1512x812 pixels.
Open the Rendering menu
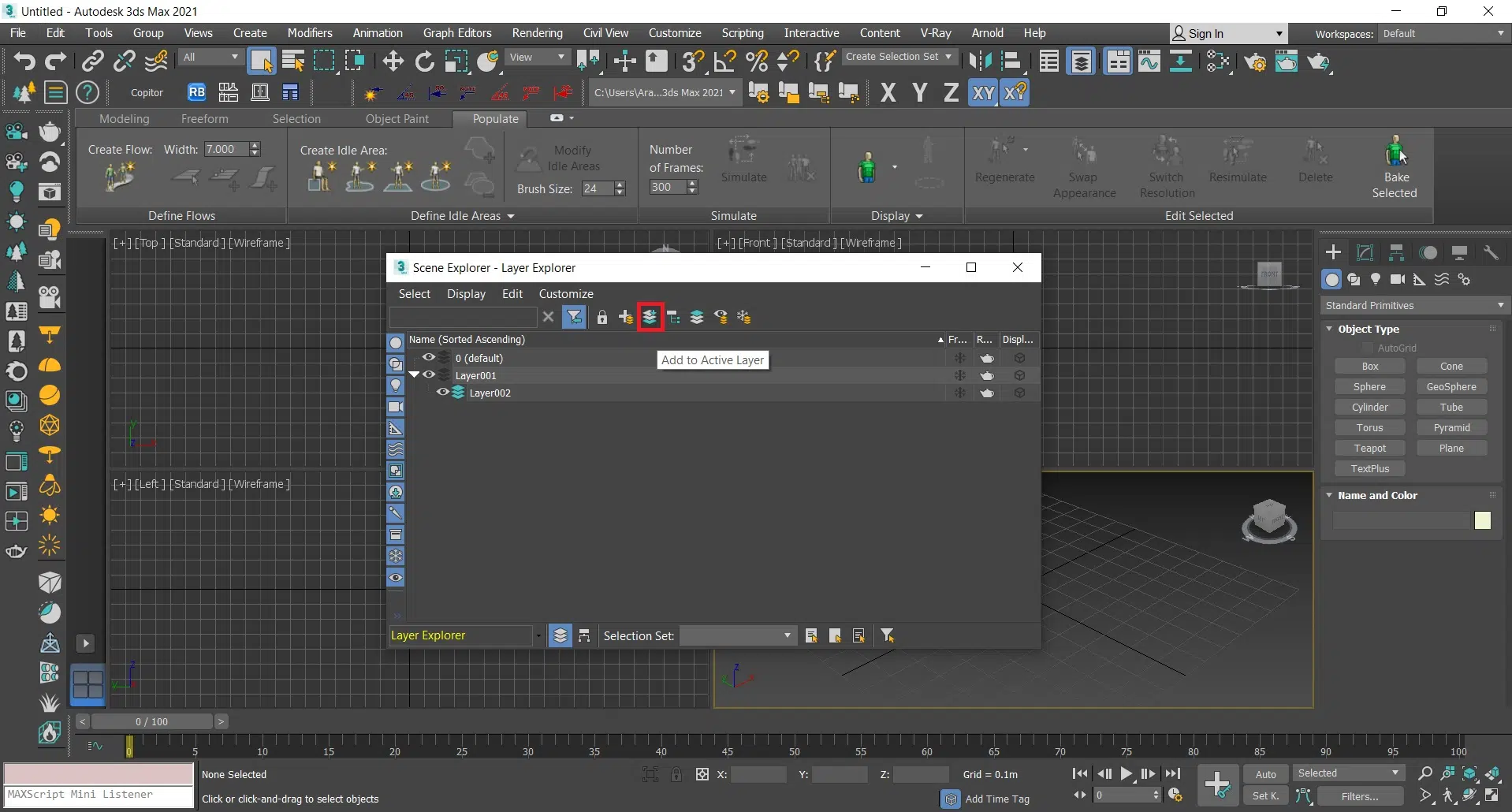tap(537, 33)
